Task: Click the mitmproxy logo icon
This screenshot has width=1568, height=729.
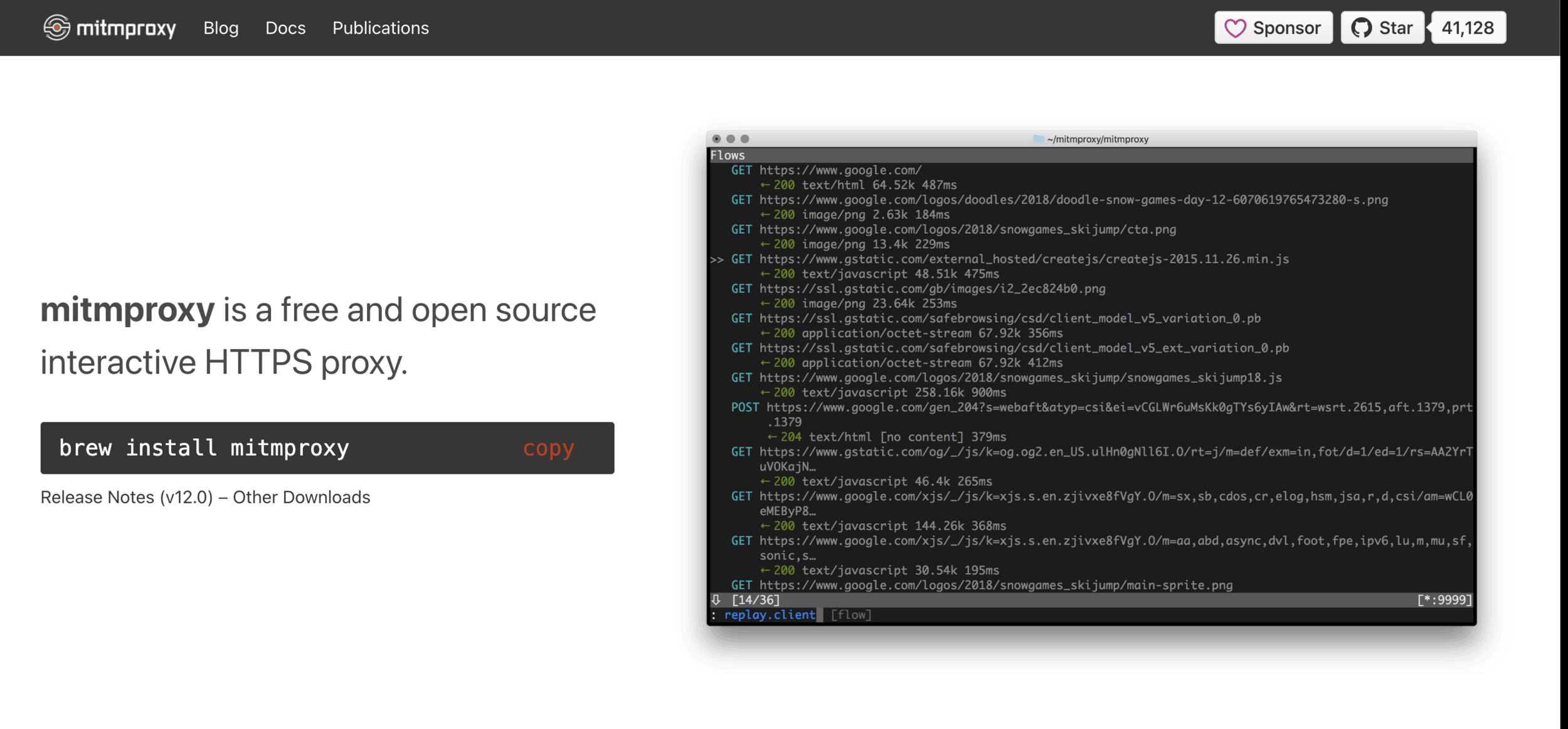Action: 56,28
